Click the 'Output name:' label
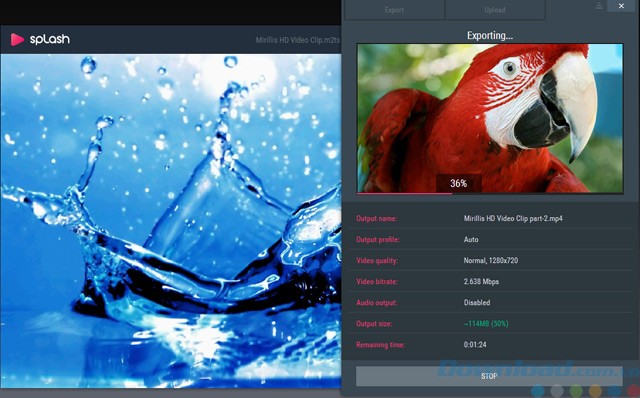 coord(376,218)
